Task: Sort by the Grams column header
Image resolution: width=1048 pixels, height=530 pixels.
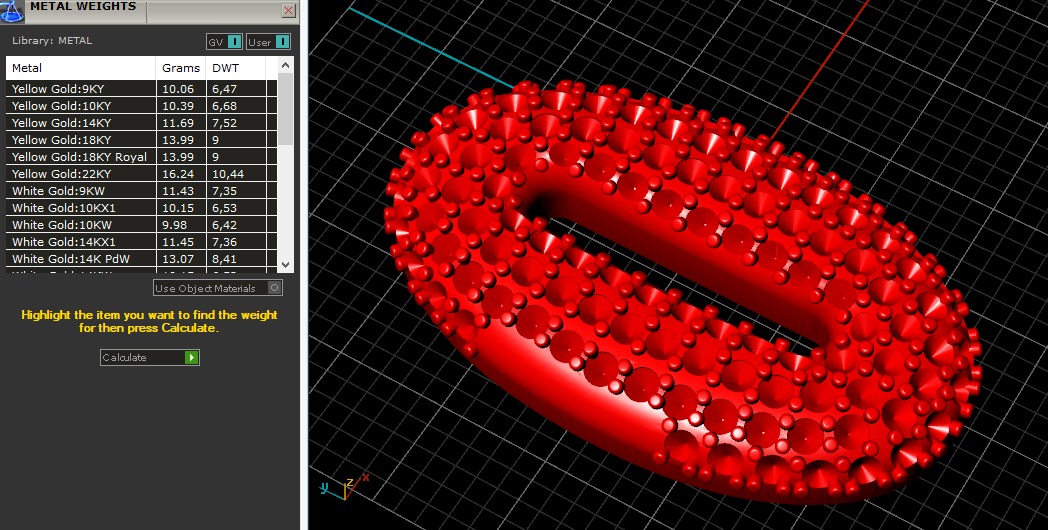Action: (x=181, y=68)
